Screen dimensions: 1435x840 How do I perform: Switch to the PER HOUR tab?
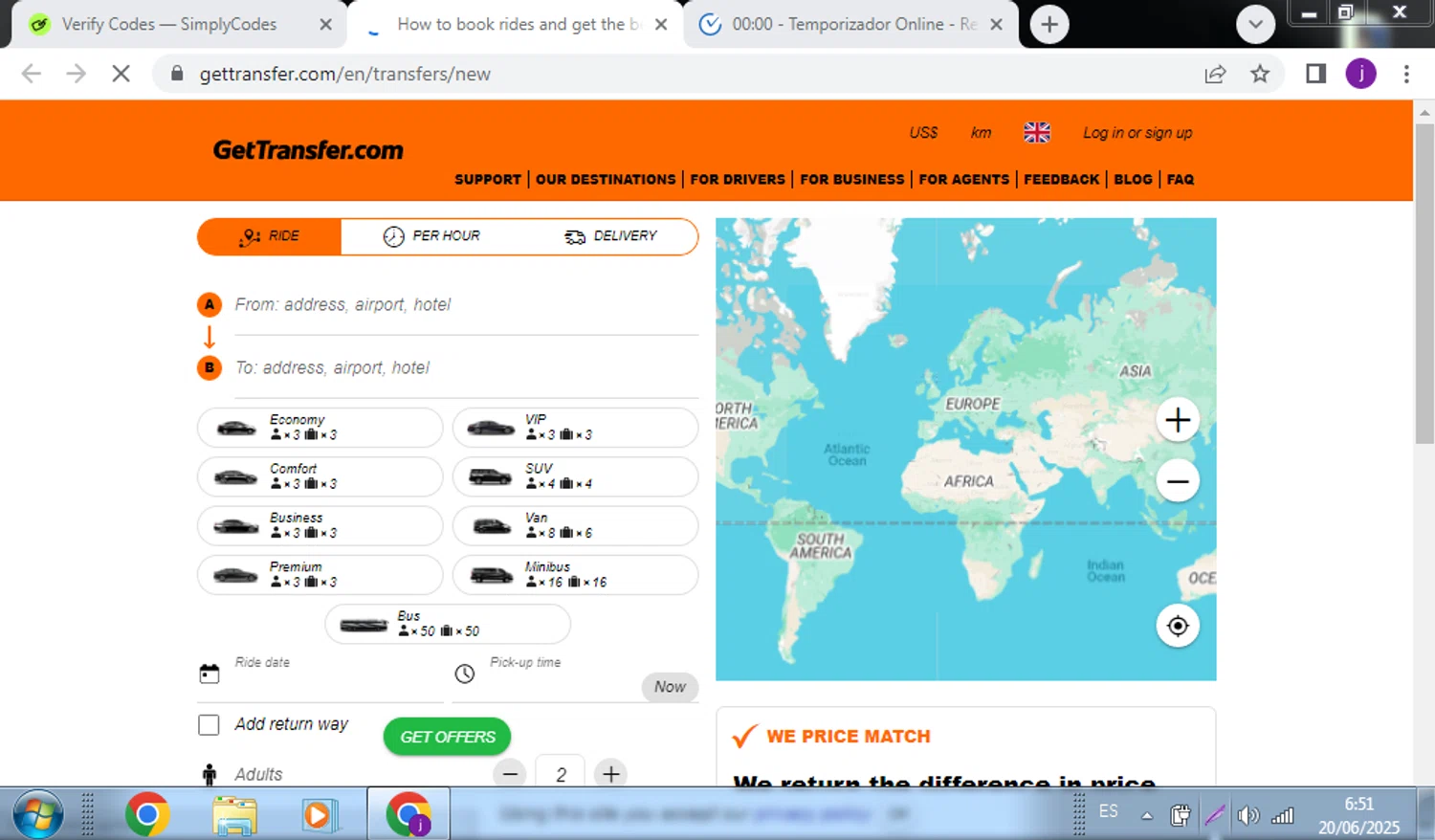[431, 236]
